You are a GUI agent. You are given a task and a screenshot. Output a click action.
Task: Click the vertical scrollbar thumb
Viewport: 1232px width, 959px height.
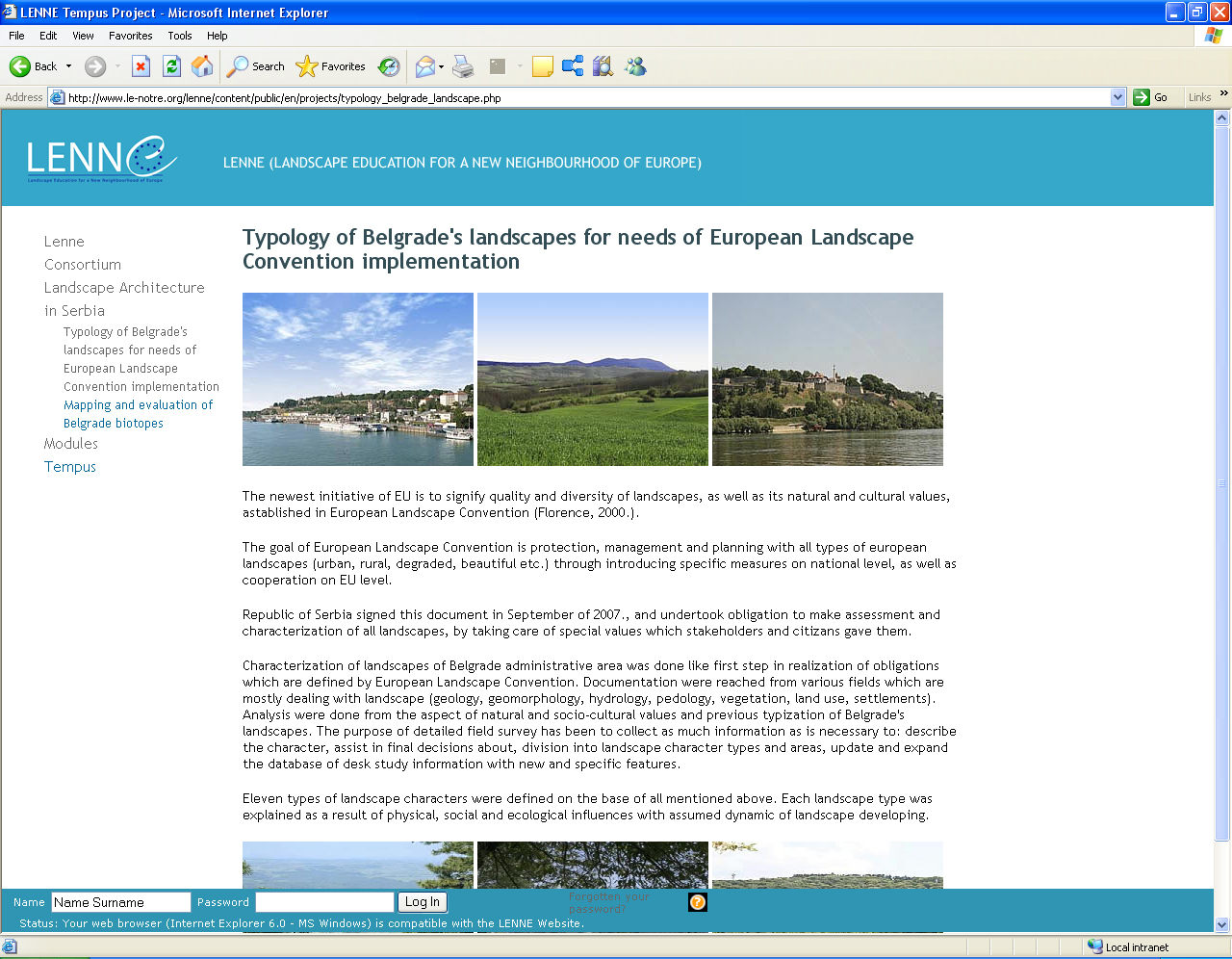pos(1222,483)
